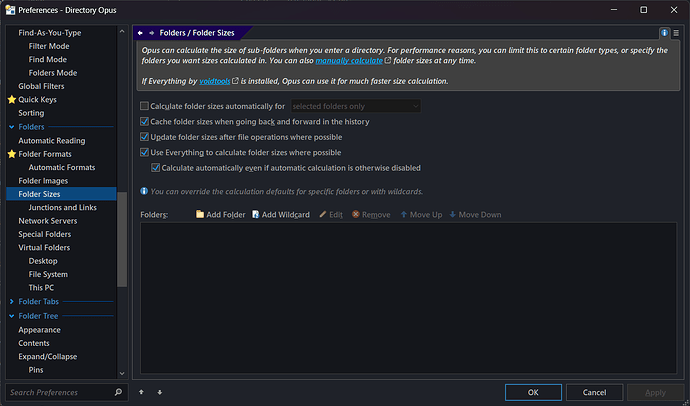Open the selected folders only dropdown
Screen dimensions: 690x406
356,106
